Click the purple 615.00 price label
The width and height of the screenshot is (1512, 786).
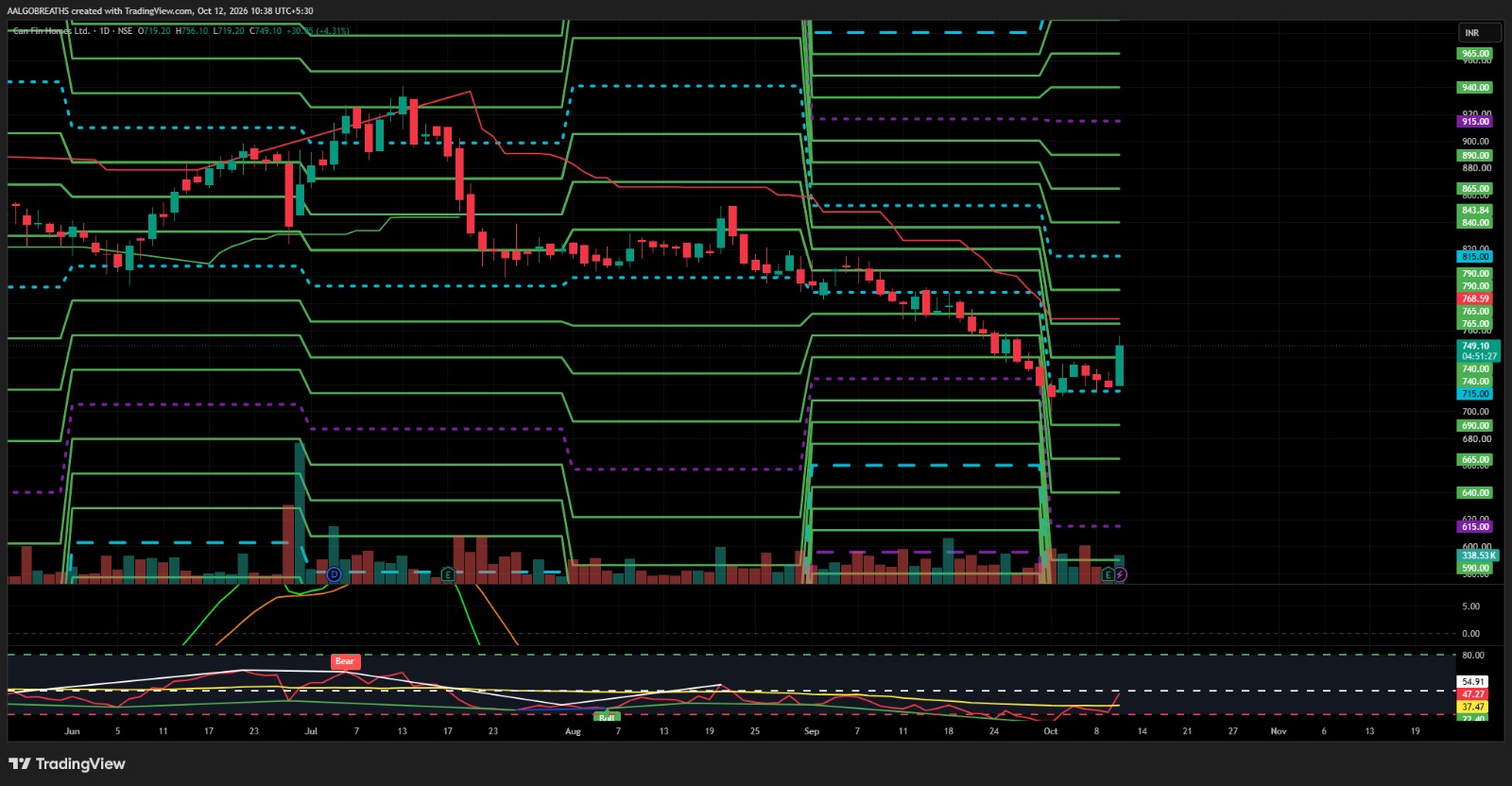click(1475, 527)
